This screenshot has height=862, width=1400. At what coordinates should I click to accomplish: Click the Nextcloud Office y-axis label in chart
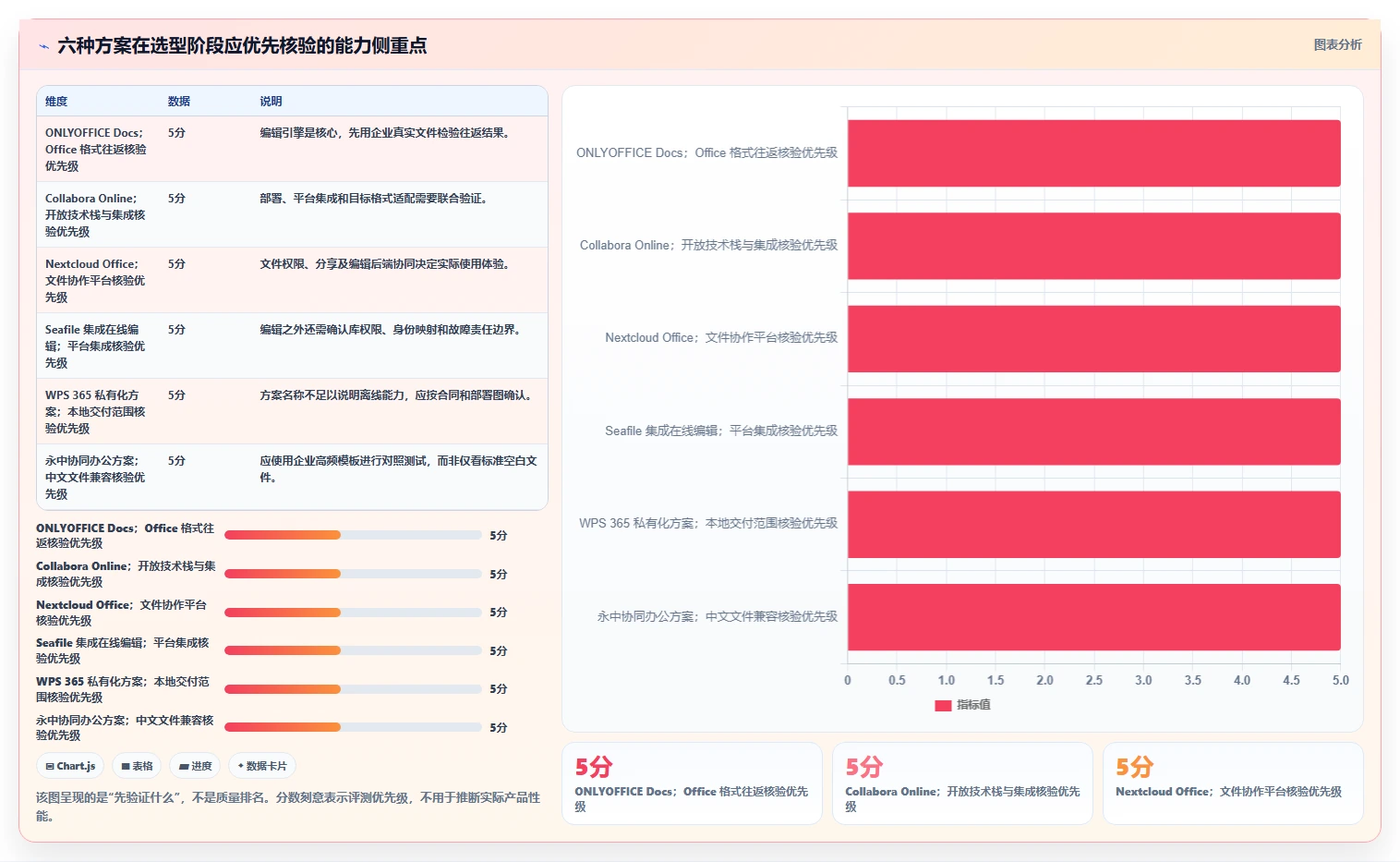tap(721, 338)
